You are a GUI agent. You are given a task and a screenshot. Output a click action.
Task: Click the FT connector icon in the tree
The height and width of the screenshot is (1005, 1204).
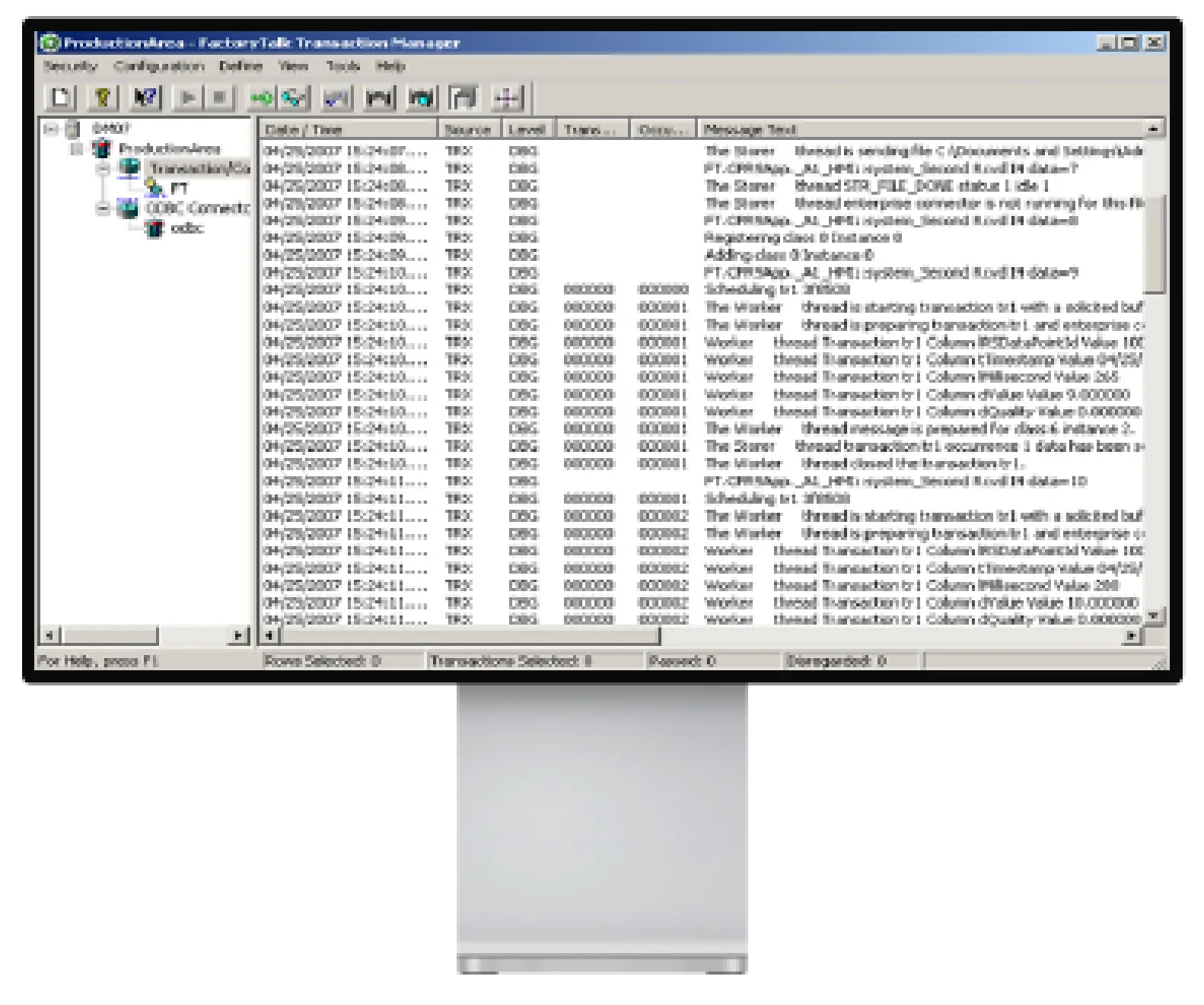pos(155,187)
